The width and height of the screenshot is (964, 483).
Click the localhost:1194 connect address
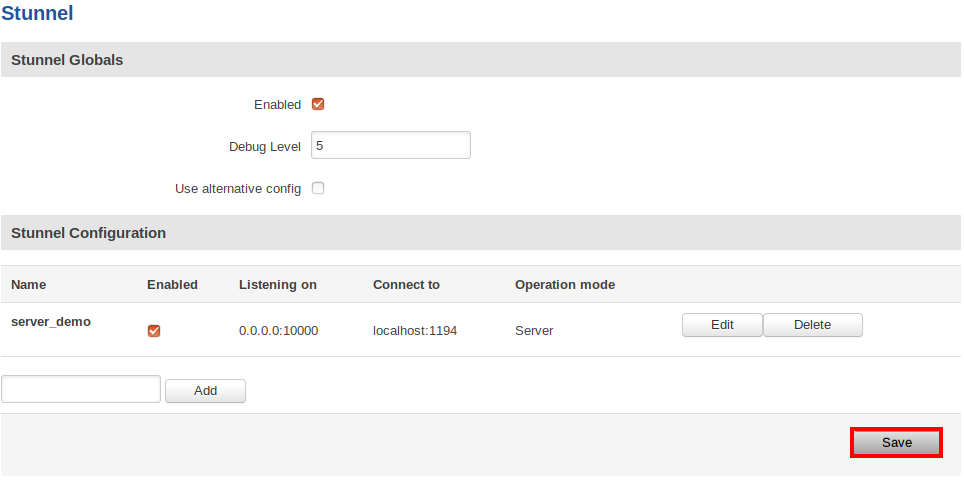point(415,331)
